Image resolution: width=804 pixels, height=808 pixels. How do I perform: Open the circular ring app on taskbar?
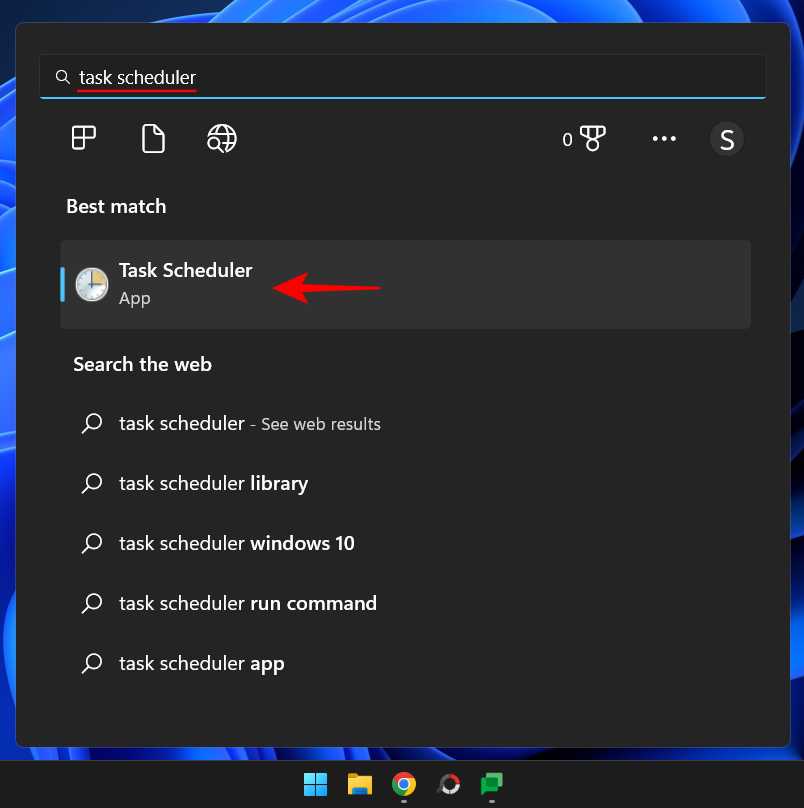click(x=448, y=784)
